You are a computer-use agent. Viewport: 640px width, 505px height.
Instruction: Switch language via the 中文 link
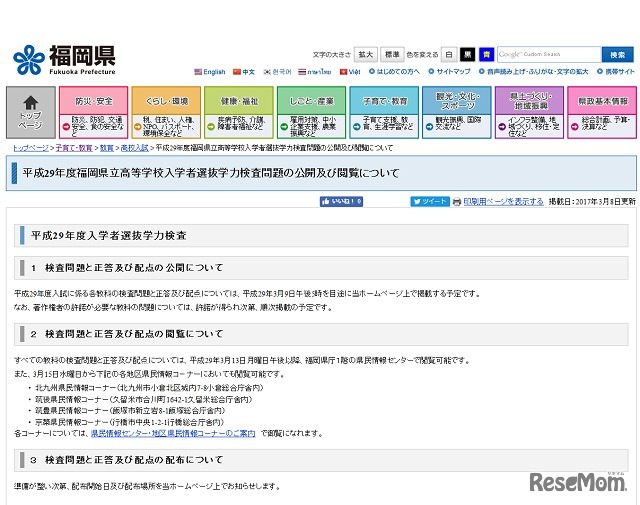coord(249,72)
